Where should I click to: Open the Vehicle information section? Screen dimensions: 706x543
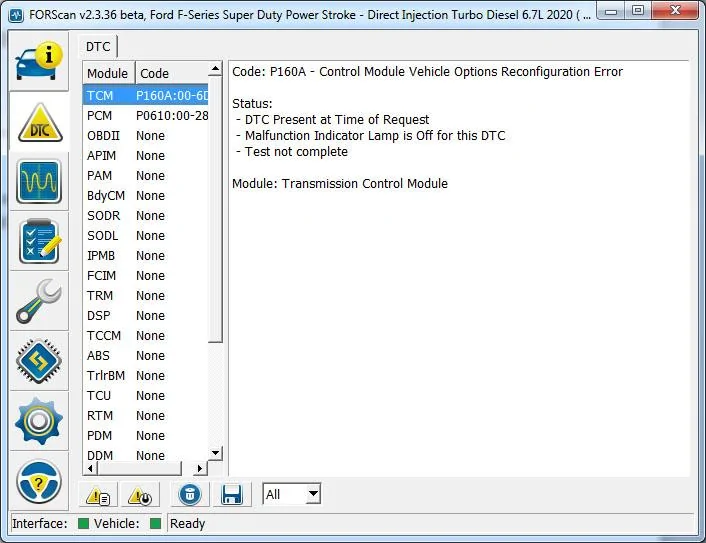(x=39, y=61)
